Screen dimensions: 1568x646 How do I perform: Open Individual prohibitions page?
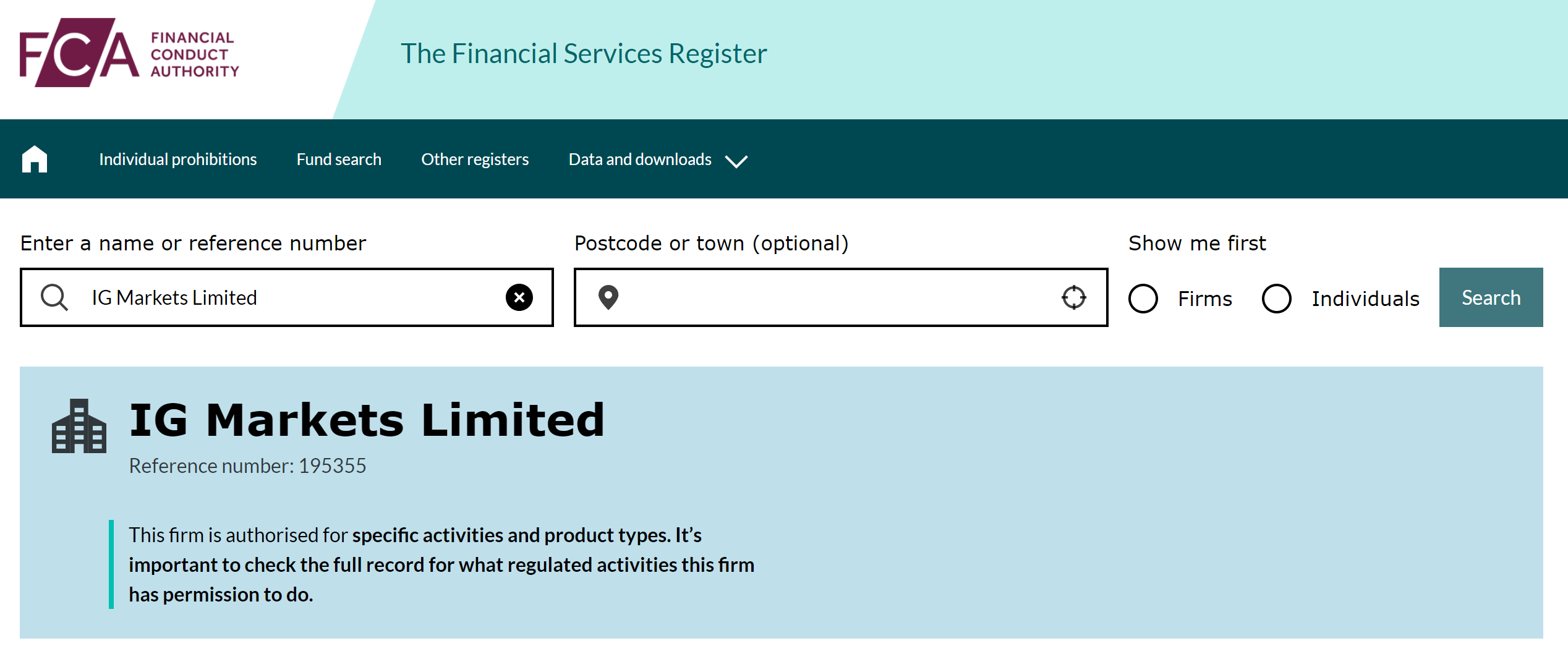coord(178,159)
